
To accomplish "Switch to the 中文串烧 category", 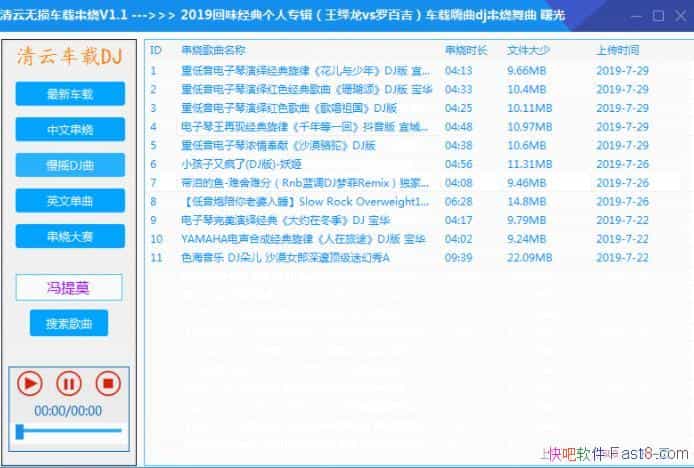I will (70, 130).
